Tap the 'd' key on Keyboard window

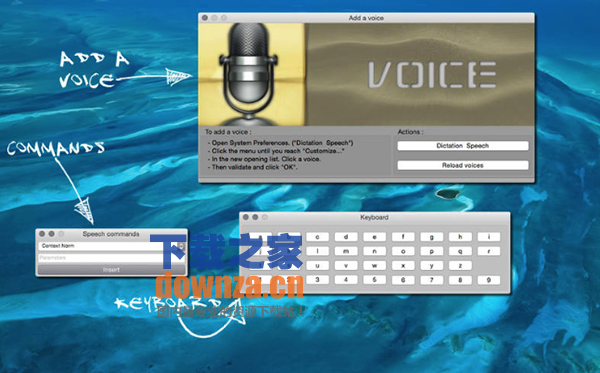[346, 237]
